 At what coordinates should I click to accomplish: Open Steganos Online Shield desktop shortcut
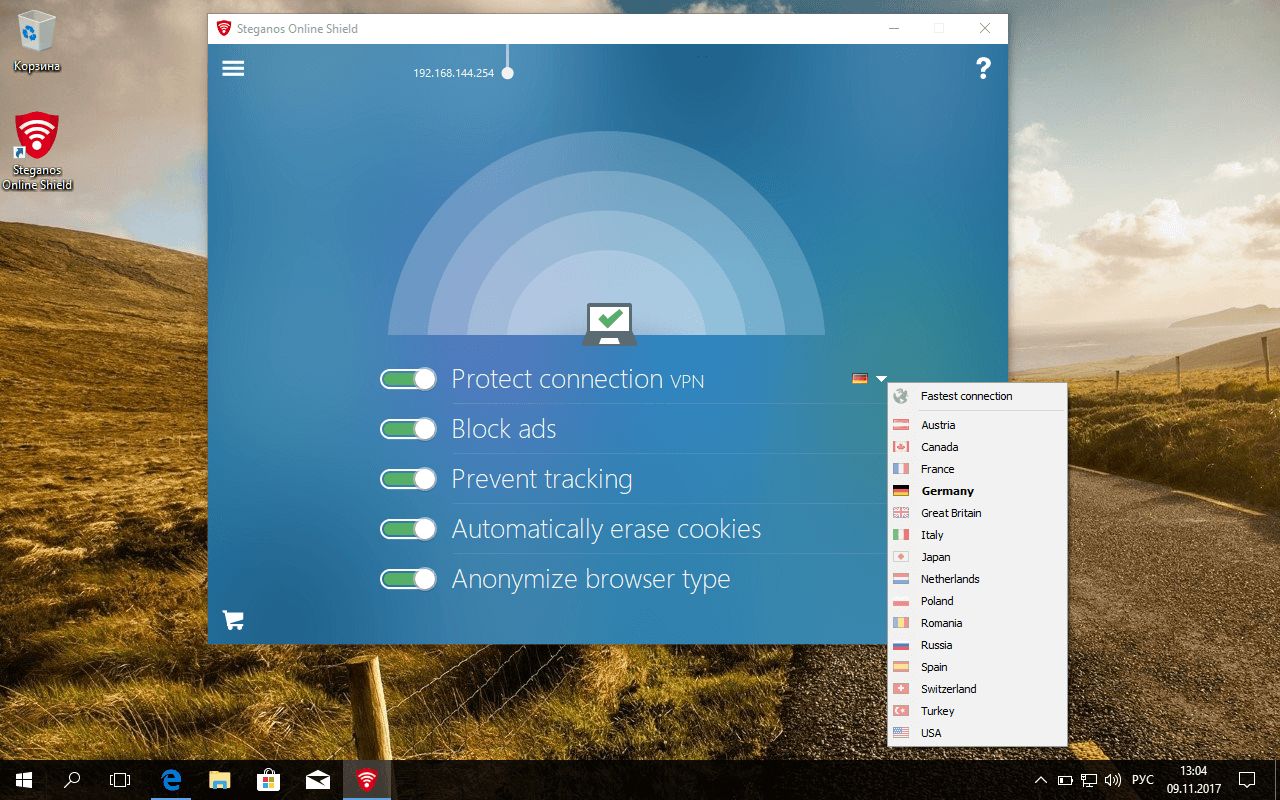coord(37,150)
